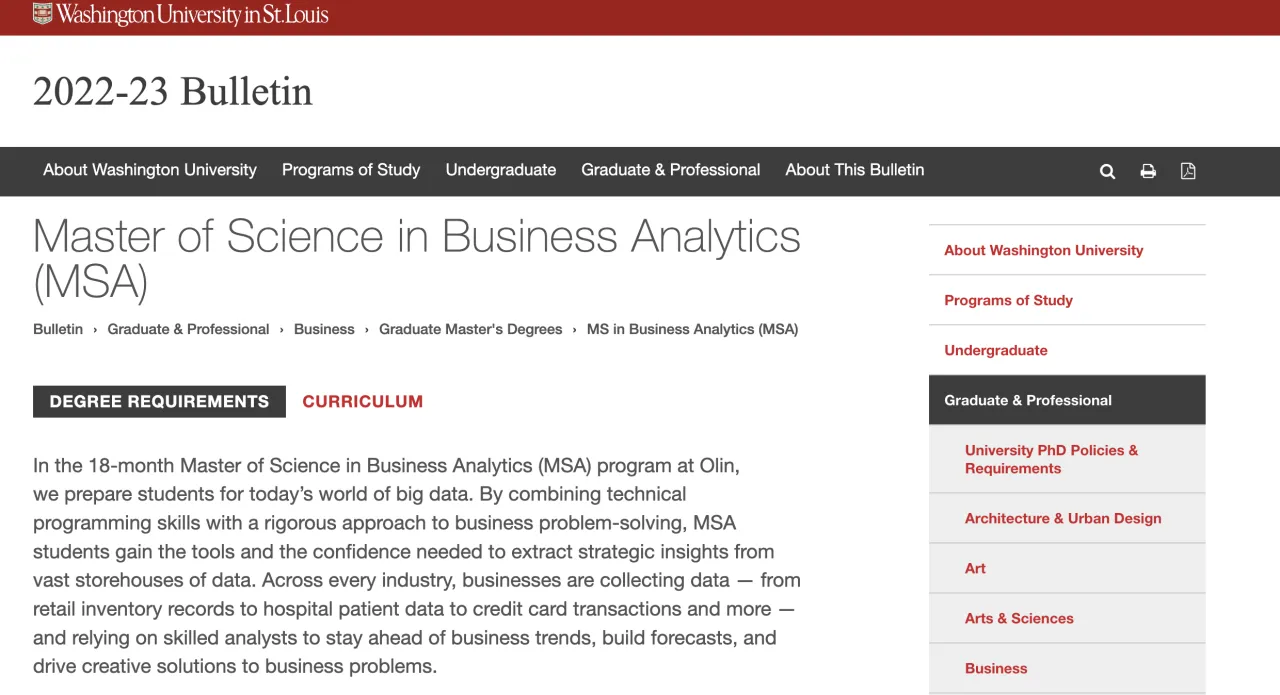Open Arts & Sciences sidebar link
This screenshot has width=1280, height=695.
[1019, 618]
